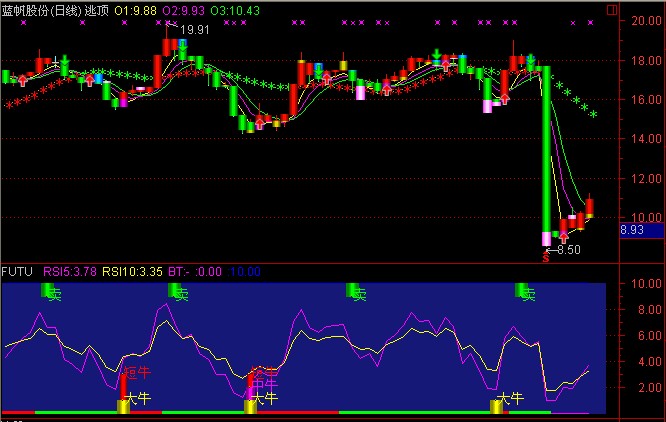Click the red up-arrow beside the 8.50 low

[x=564, y=237]
